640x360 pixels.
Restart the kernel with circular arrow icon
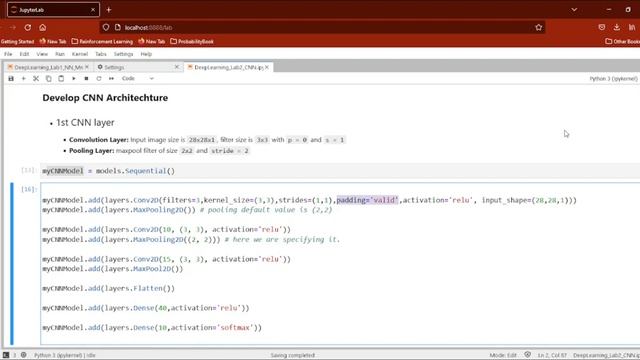pyautogui.click(x=99, y=78)
